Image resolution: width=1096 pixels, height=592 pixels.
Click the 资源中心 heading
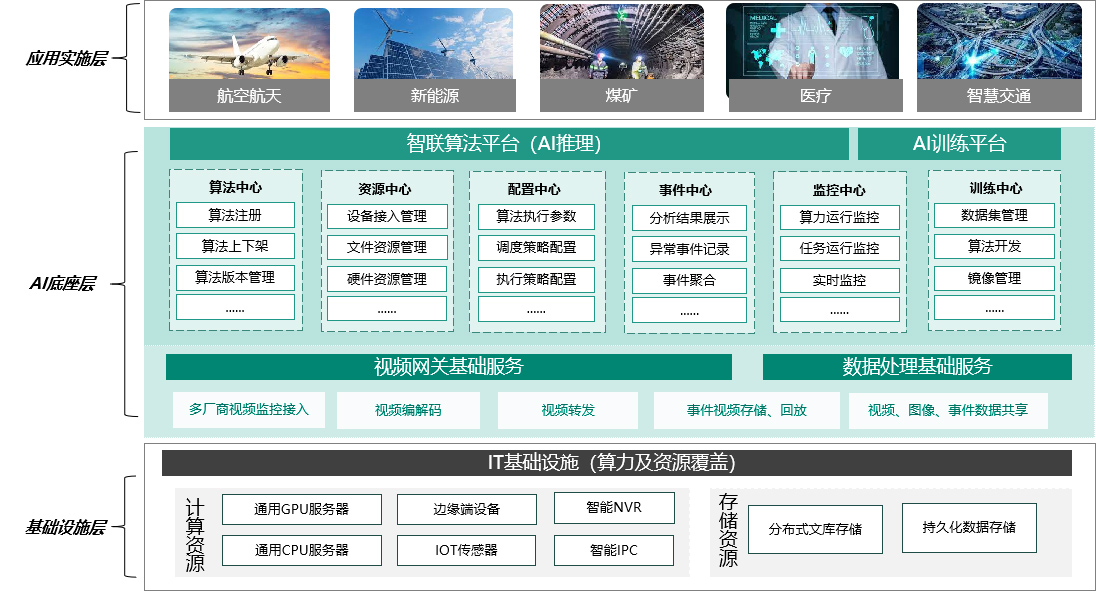[x=384, y=189]
